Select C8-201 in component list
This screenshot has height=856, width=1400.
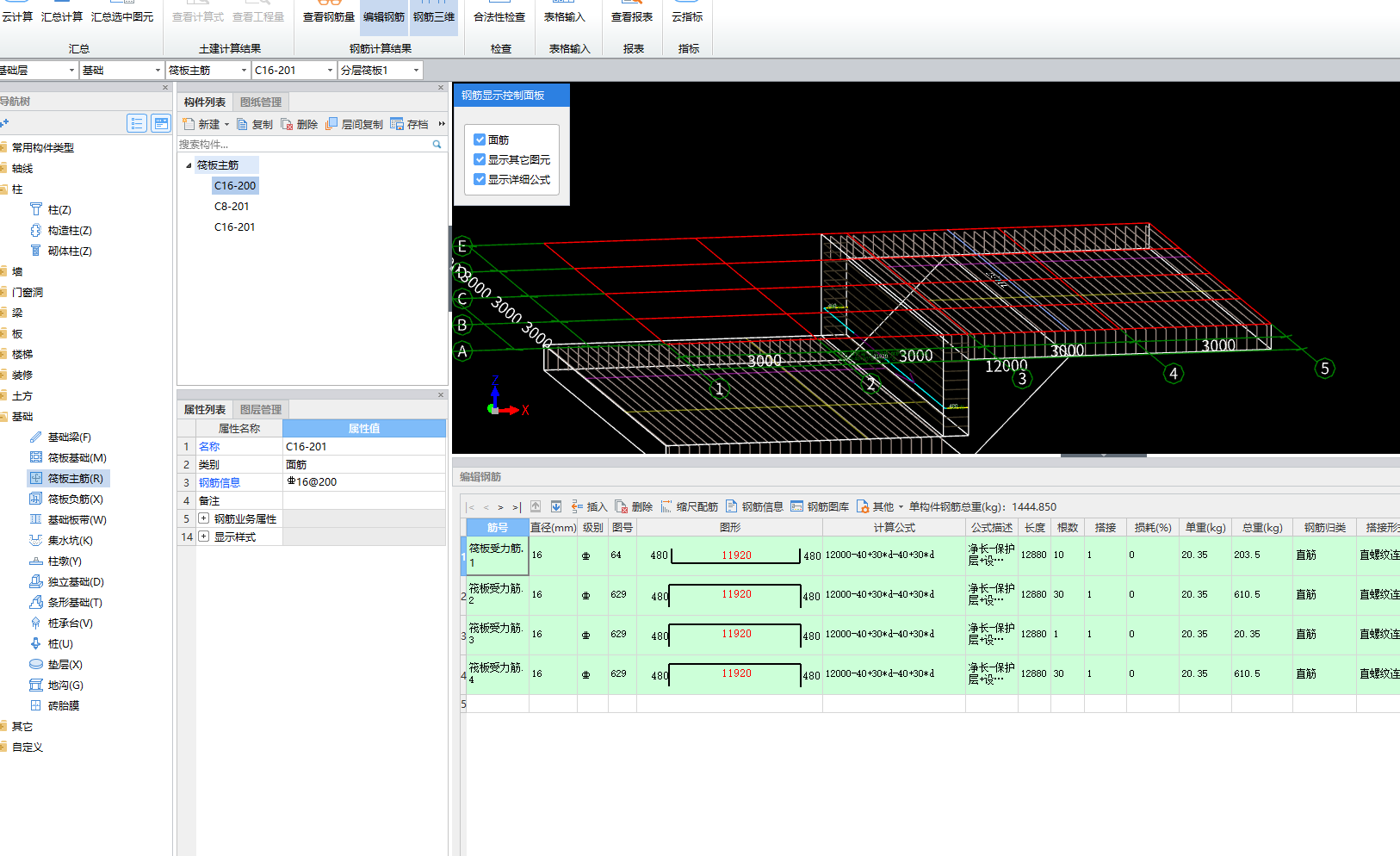pyautogui.click(x=232, y=206)
